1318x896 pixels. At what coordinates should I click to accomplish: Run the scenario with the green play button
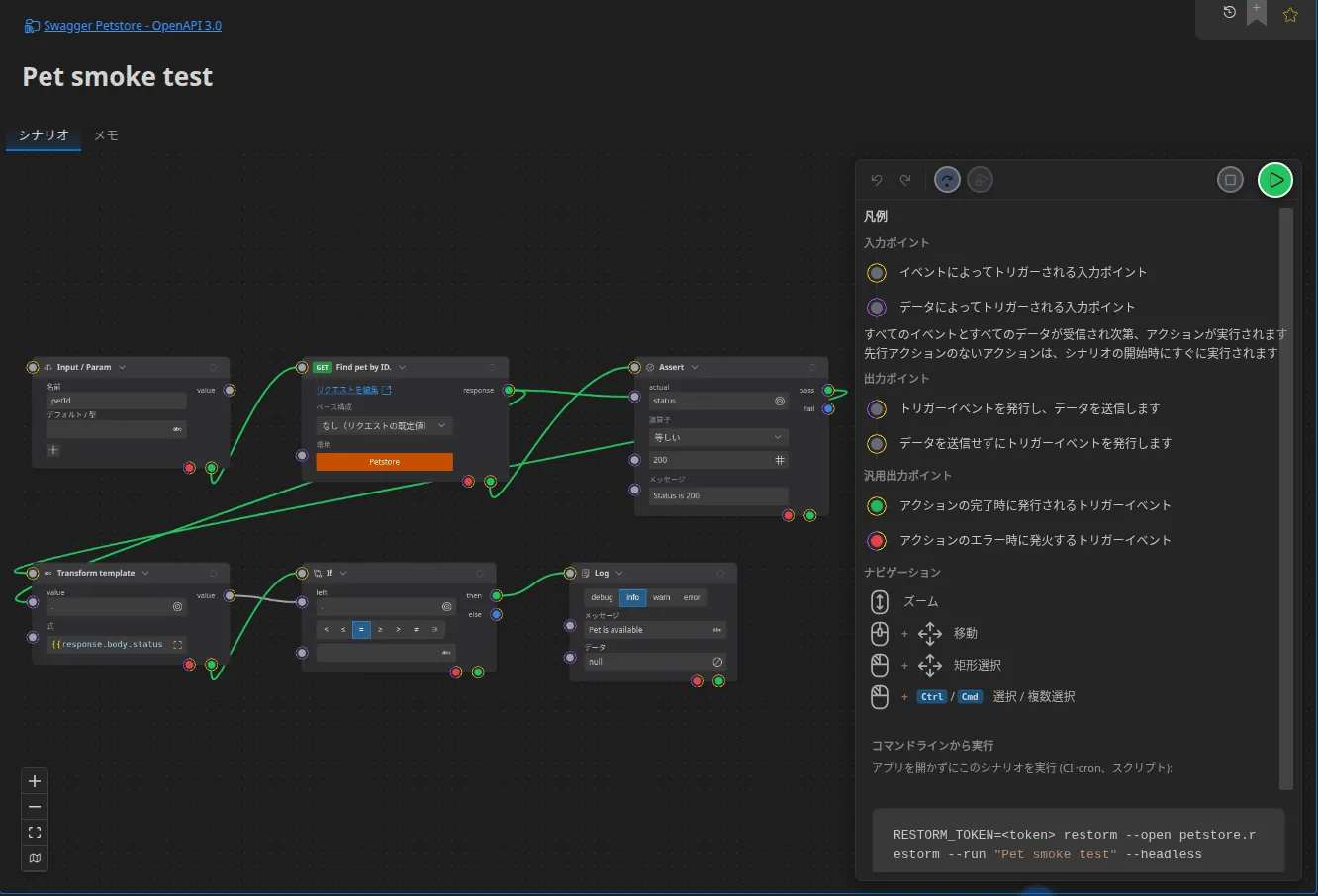point(1275,180)
